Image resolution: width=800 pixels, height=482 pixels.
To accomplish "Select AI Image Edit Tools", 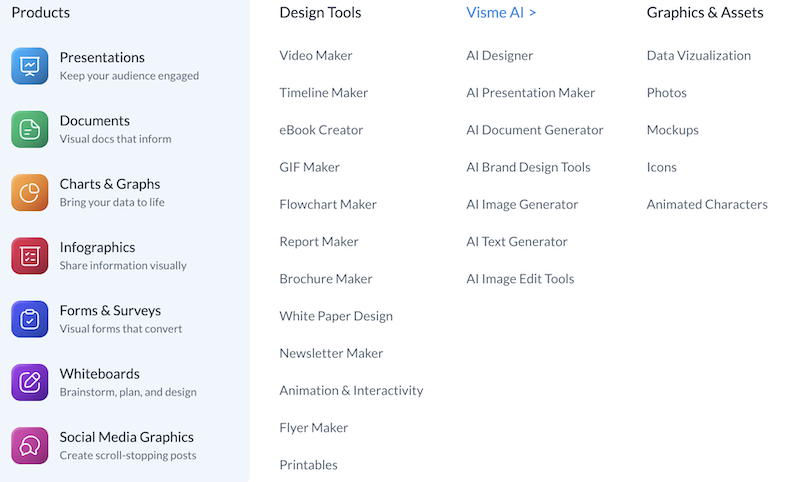I will click(520, 278).
